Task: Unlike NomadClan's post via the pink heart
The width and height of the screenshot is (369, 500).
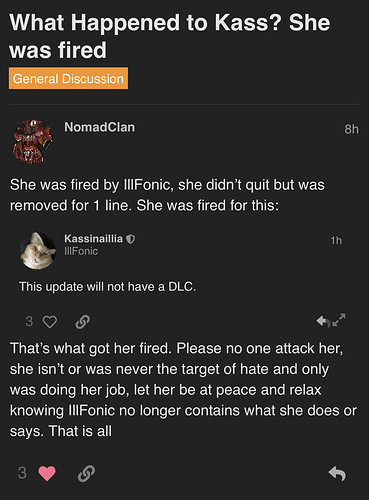Action: point(47,473)
